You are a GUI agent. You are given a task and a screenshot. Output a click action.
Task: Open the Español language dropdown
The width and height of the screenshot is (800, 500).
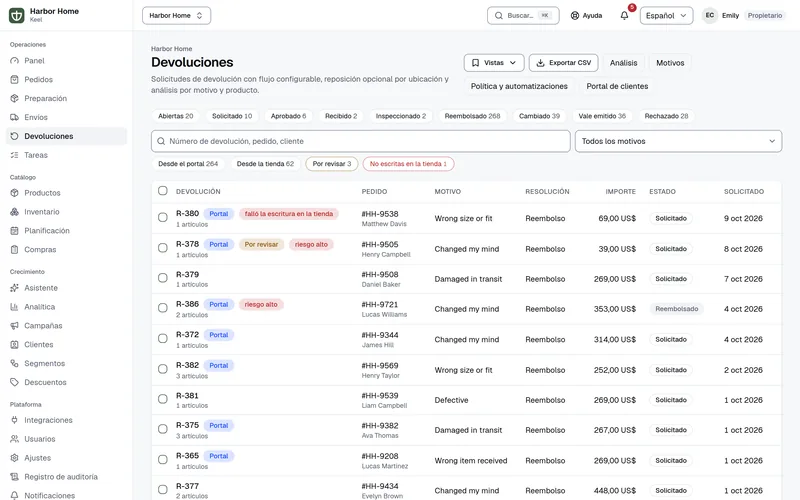(666, 15)
